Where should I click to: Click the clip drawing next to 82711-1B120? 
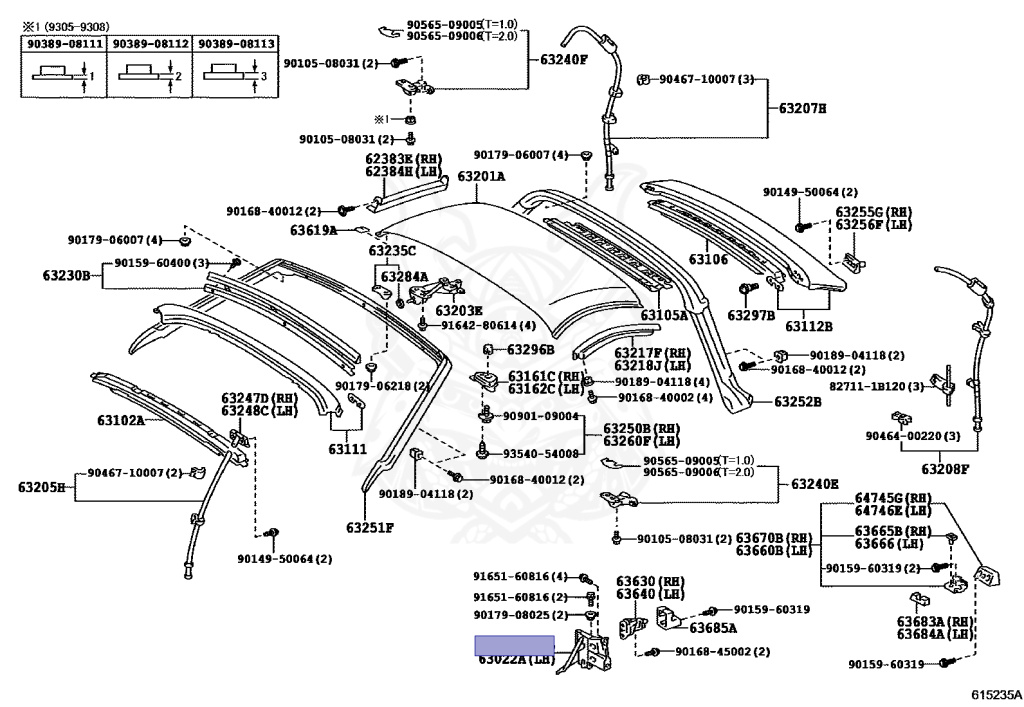936,383
